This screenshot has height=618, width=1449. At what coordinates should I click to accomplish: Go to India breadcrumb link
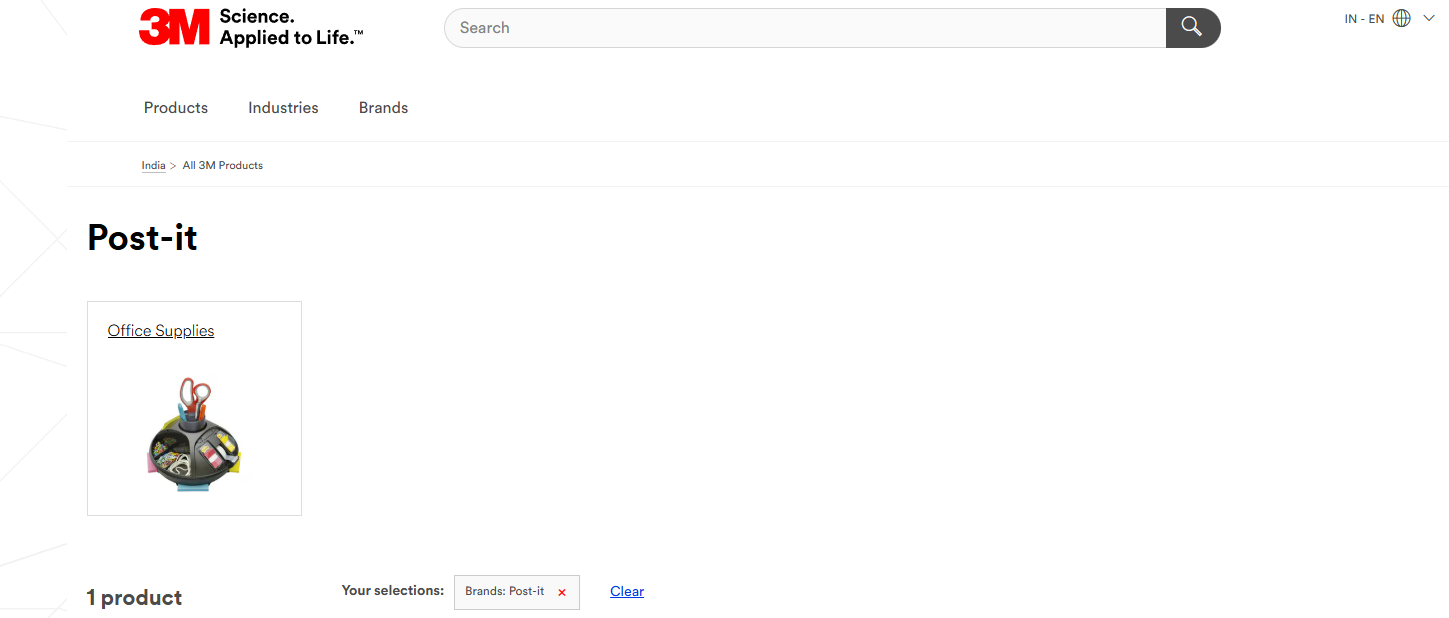point(153,165)
